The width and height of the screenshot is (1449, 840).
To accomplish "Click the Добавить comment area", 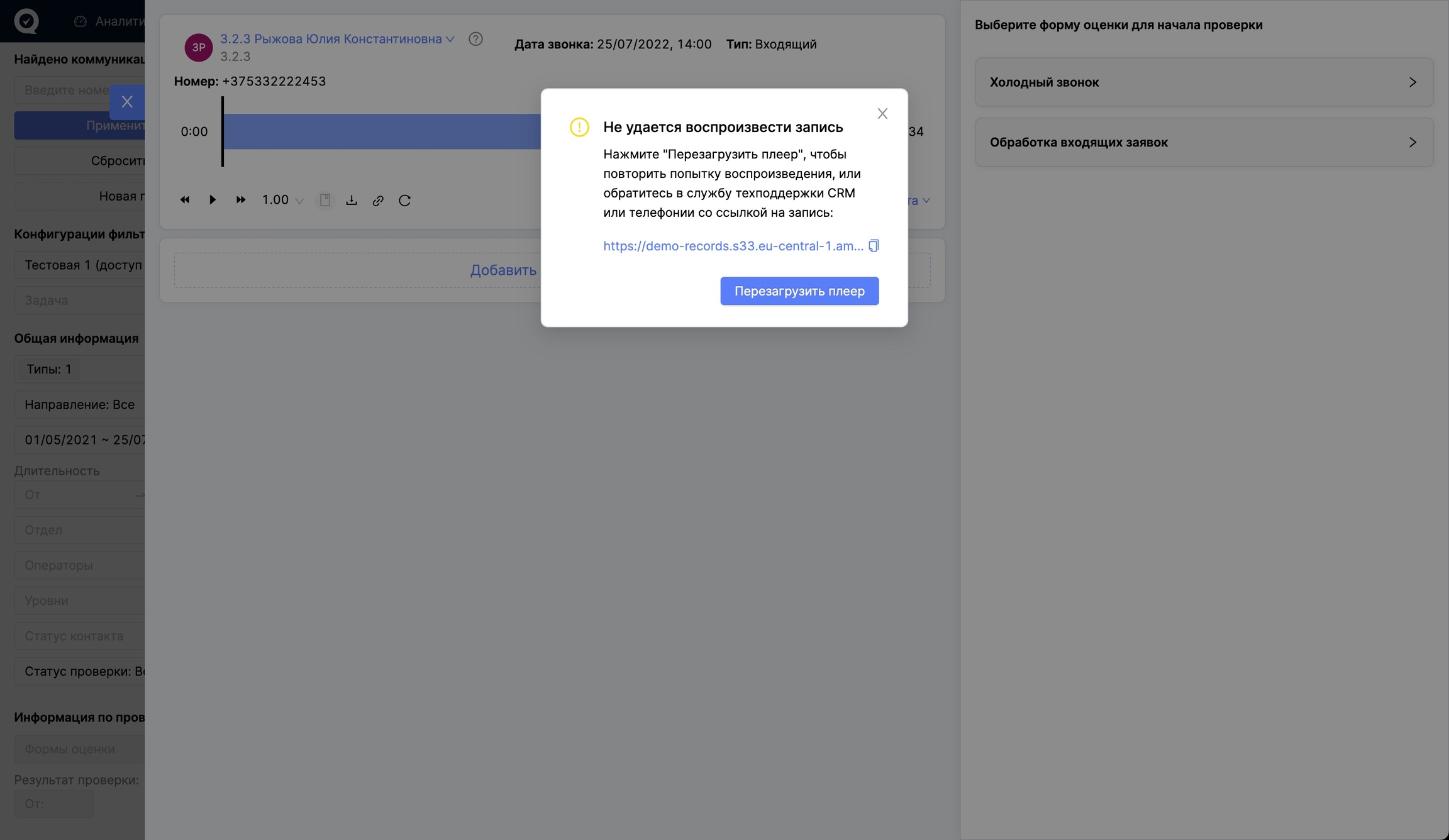I will coord(503,270).
